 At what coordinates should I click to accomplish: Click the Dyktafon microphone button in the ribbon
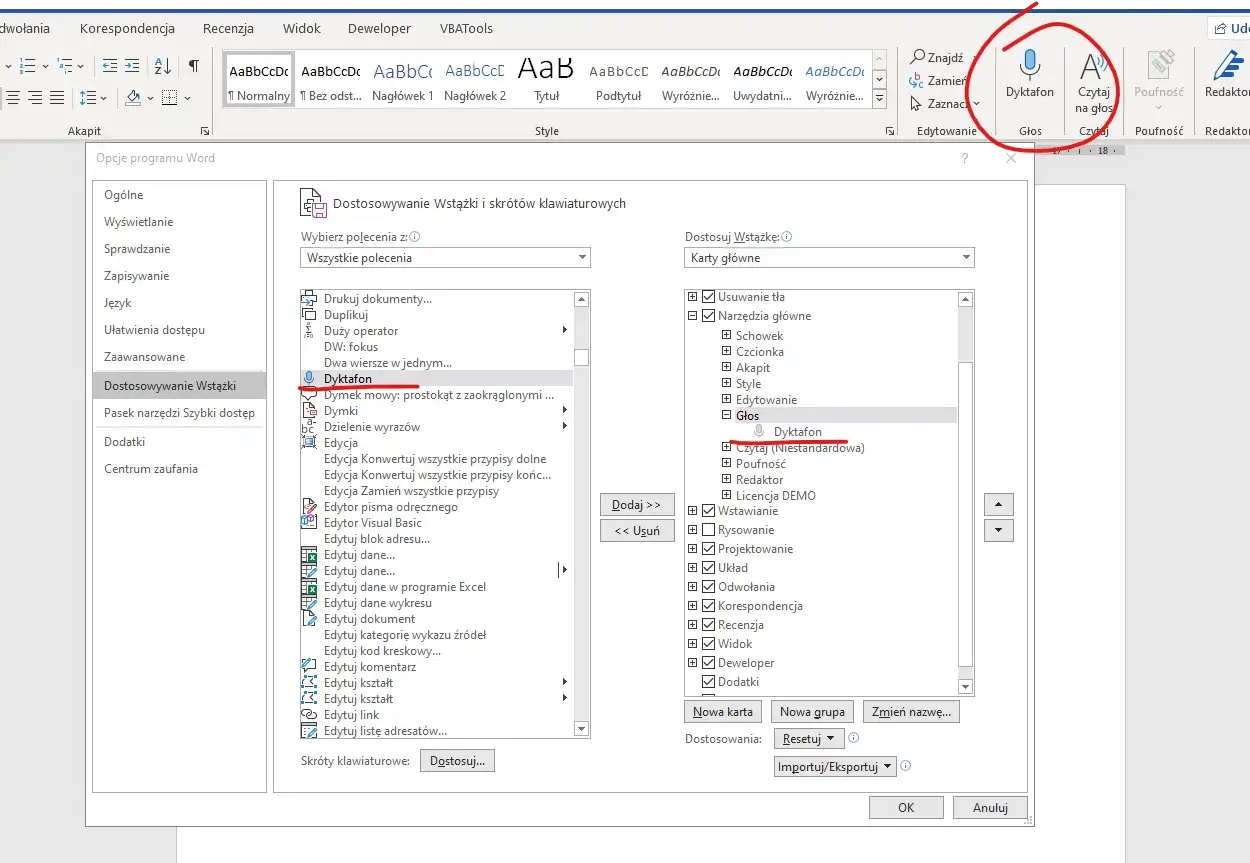point(1029,75)
